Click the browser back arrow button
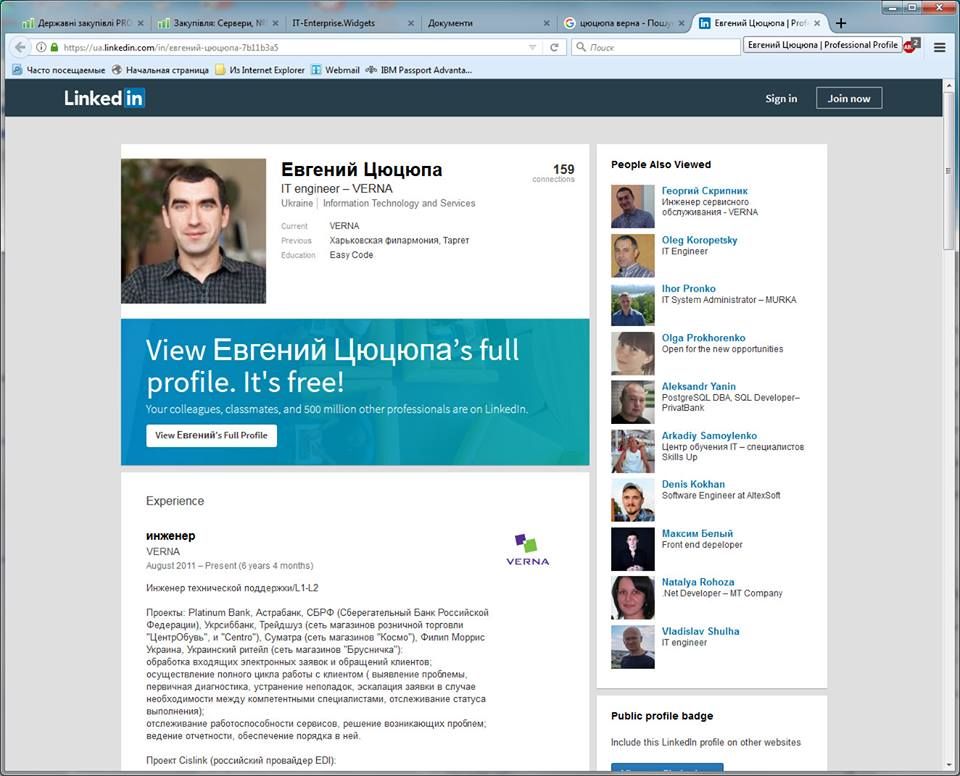The width and height of the screenshot is (960, 776). pos(20,47)
